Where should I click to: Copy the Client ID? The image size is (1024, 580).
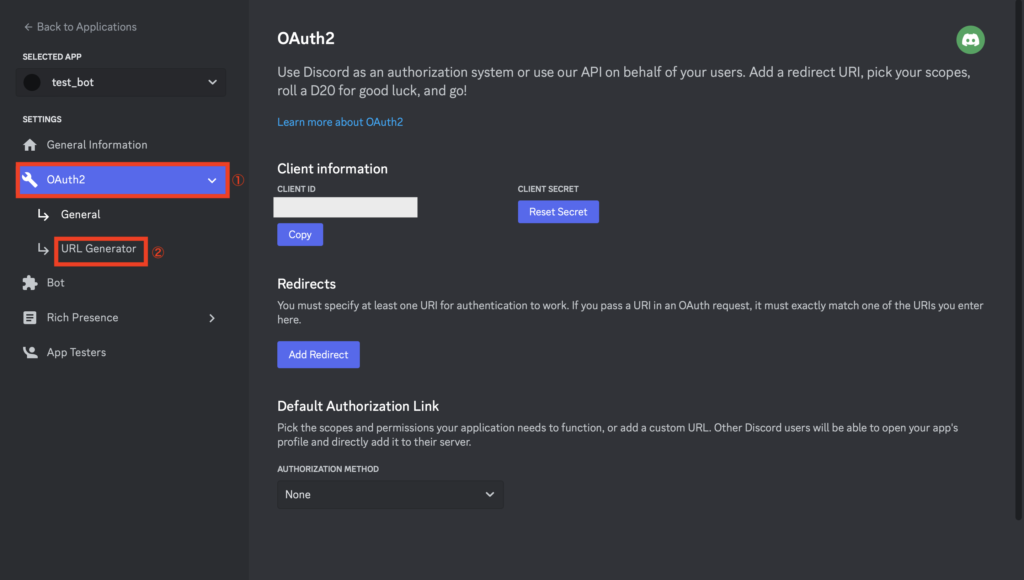pyautogui.click(x=299, y=234)
